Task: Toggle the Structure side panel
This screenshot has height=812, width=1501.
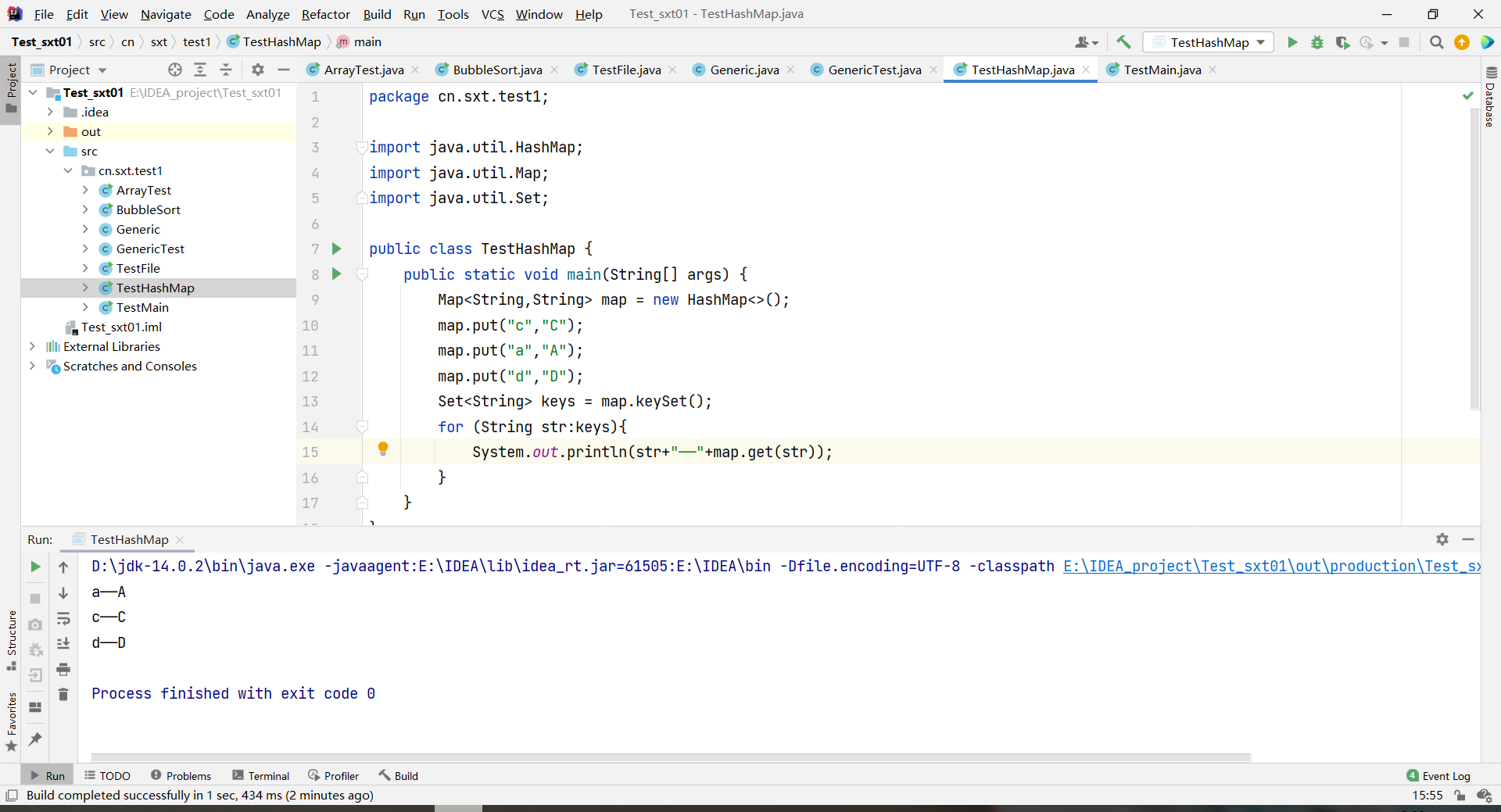Action: coord(11,640)
